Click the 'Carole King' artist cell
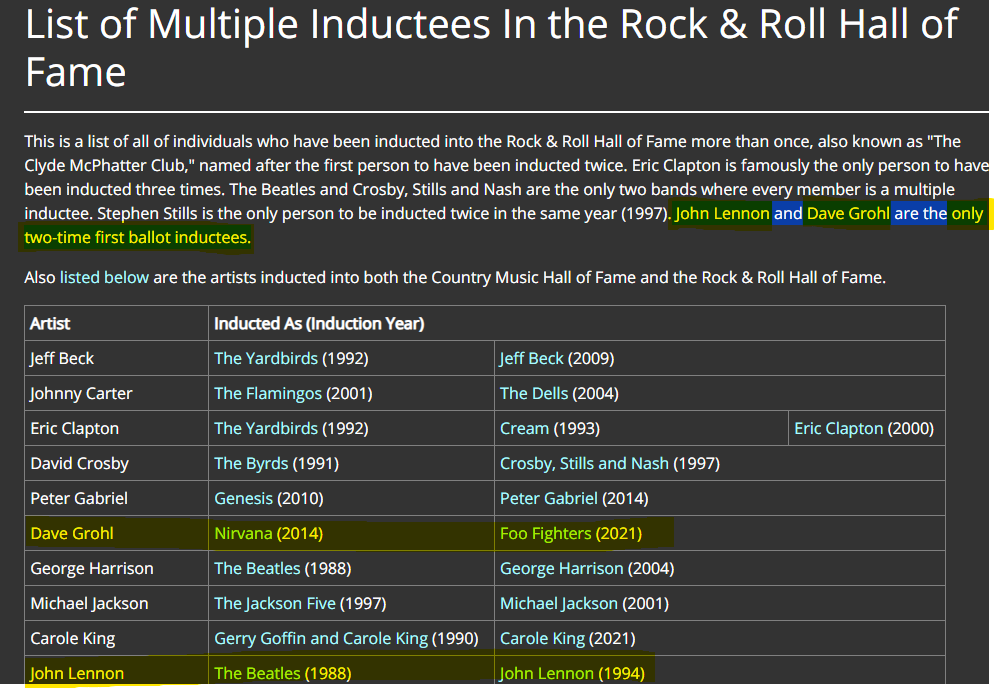This screenshot has height=689, width=995. point(116,638)
